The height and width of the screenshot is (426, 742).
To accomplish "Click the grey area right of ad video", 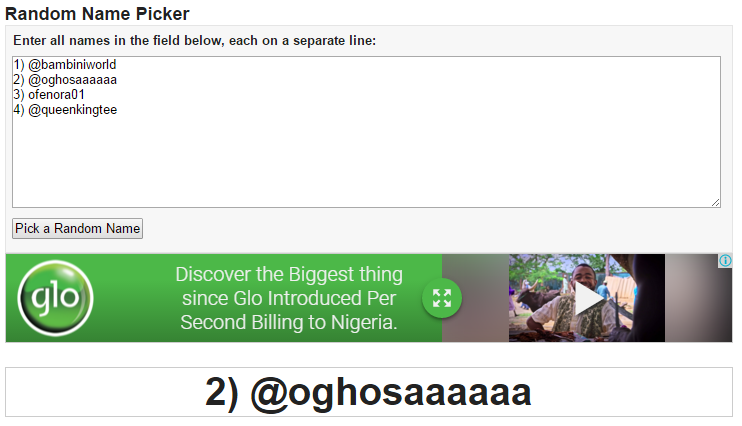I will (698, 298).
